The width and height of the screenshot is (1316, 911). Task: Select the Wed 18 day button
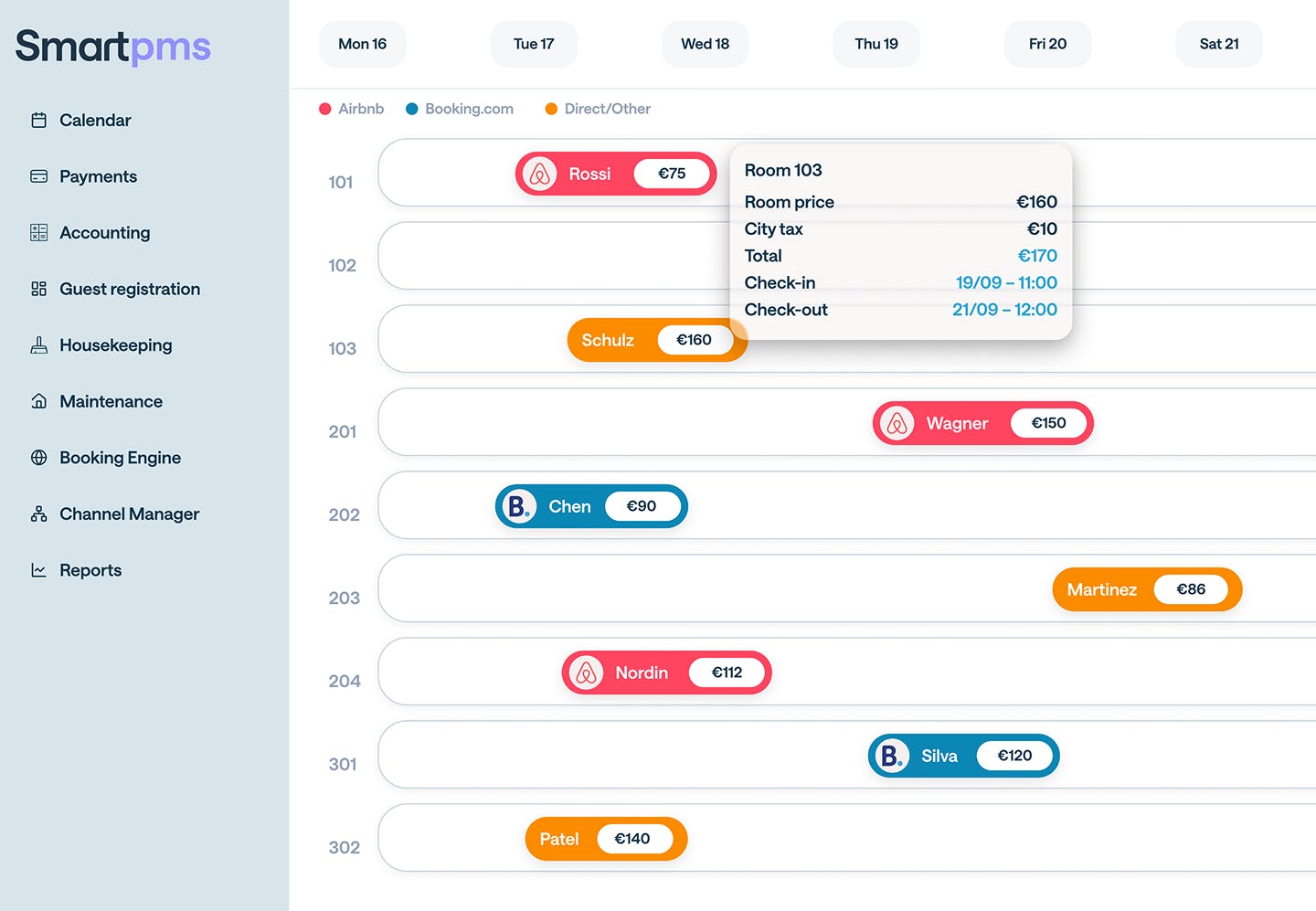(x=705, y=44)
